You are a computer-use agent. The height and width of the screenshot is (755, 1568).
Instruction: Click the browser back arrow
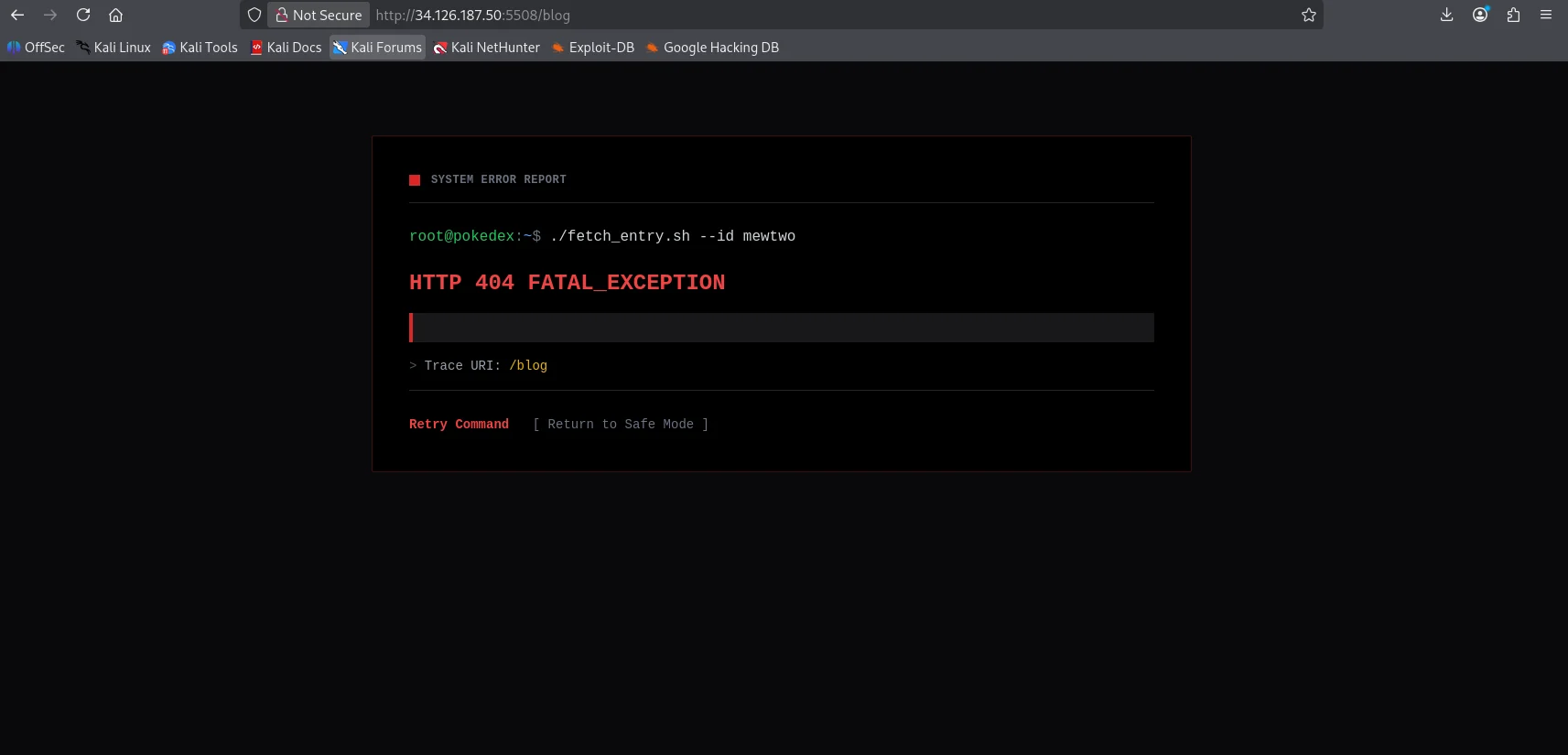17,15
